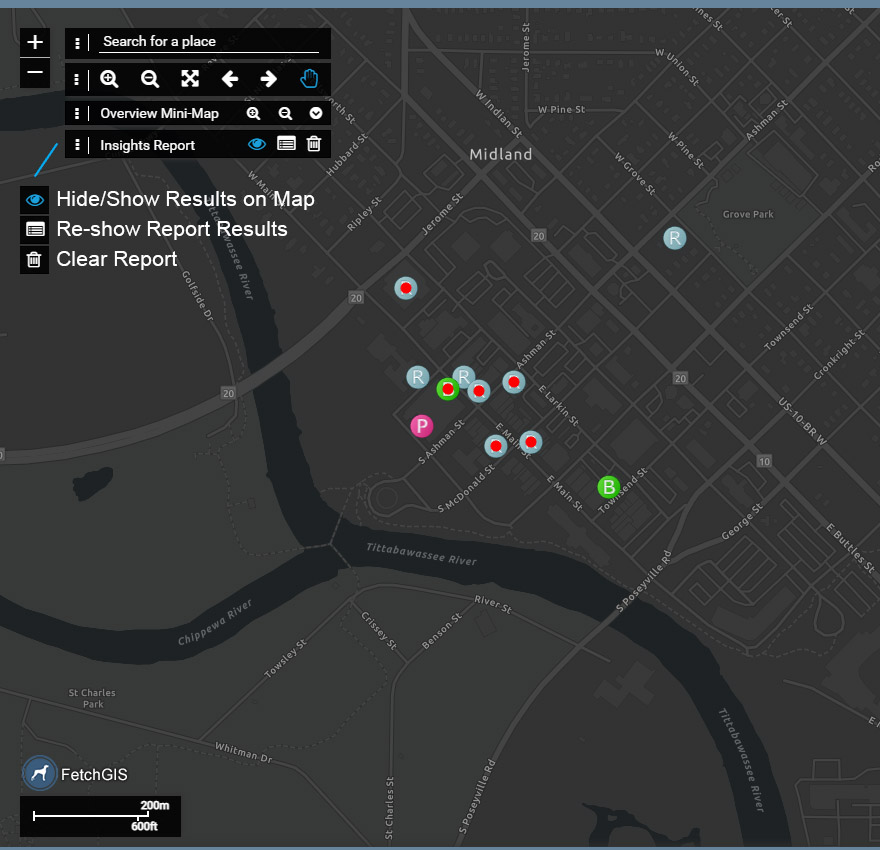Image resolution: width=880 pixels, height=850 pixels.
Task: Select the pink P map marker
Action: click(422, 427)
